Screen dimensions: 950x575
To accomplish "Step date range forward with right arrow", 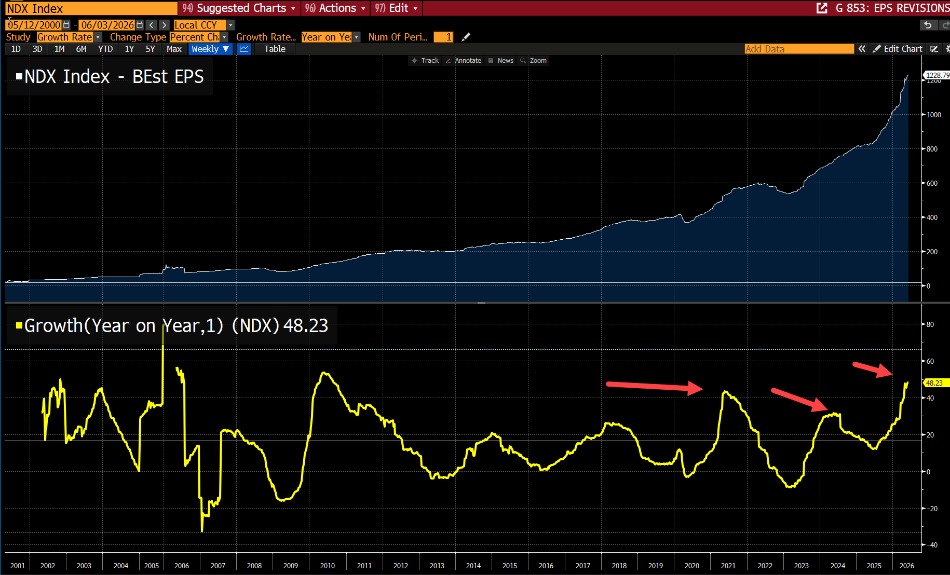I will pyautogui.click(x=164, y=25).
